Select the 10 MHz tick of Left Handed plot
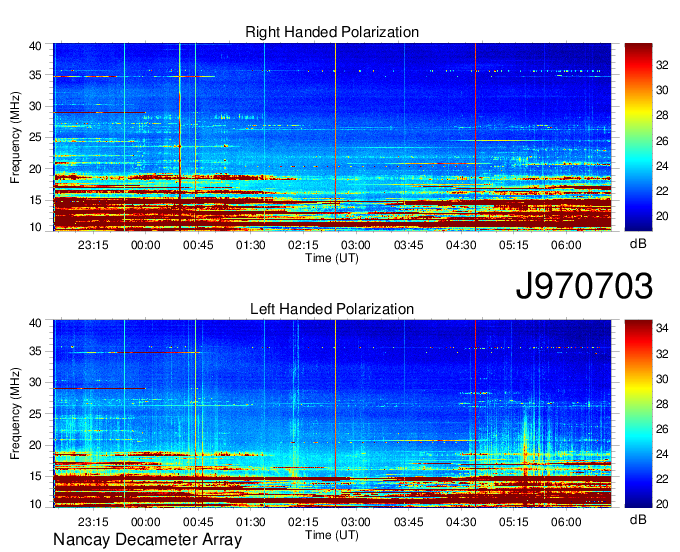 pos(35,504)
